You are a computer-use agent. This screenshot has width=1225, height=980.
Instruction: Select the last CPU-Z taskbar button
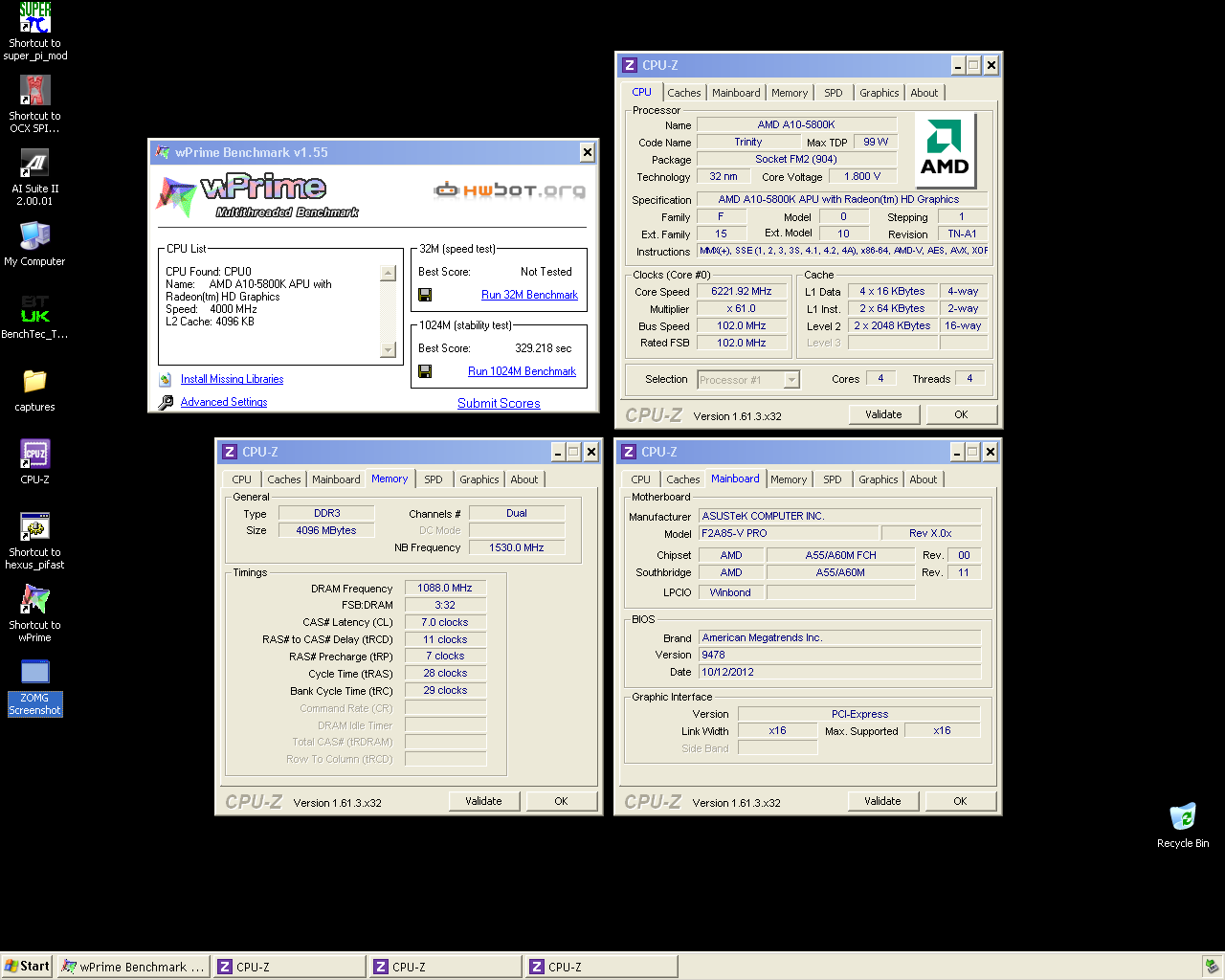coord(601,967)
